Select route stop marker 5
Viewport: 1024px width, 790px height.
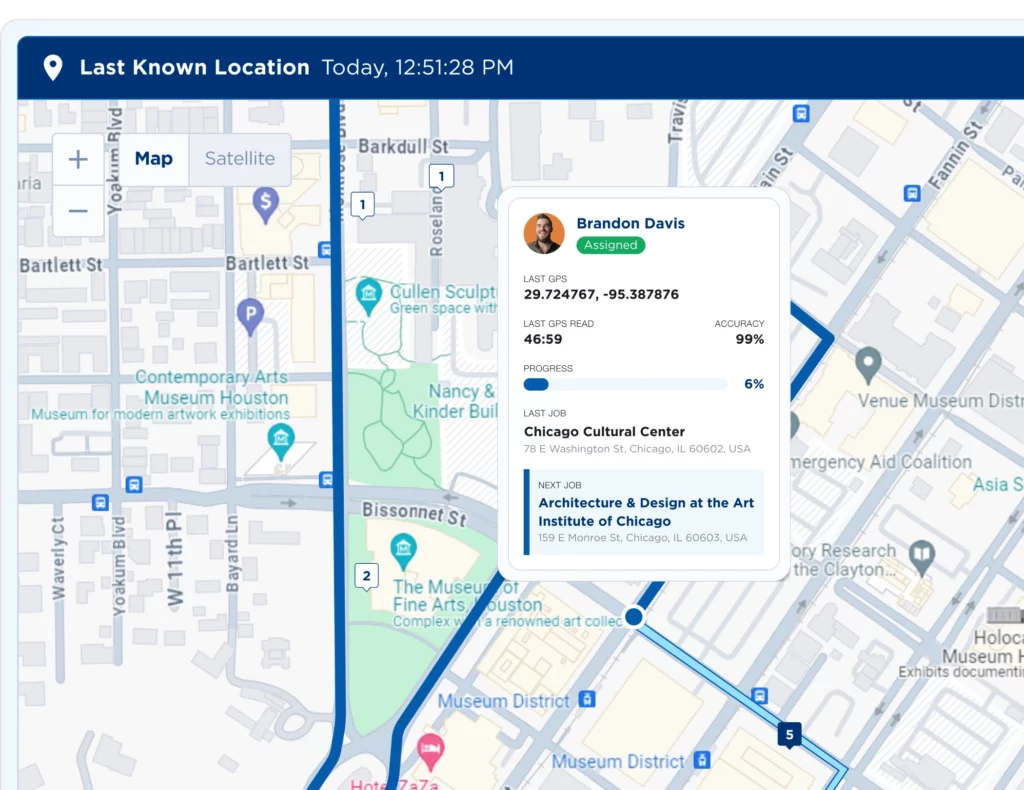pos(789,736)
